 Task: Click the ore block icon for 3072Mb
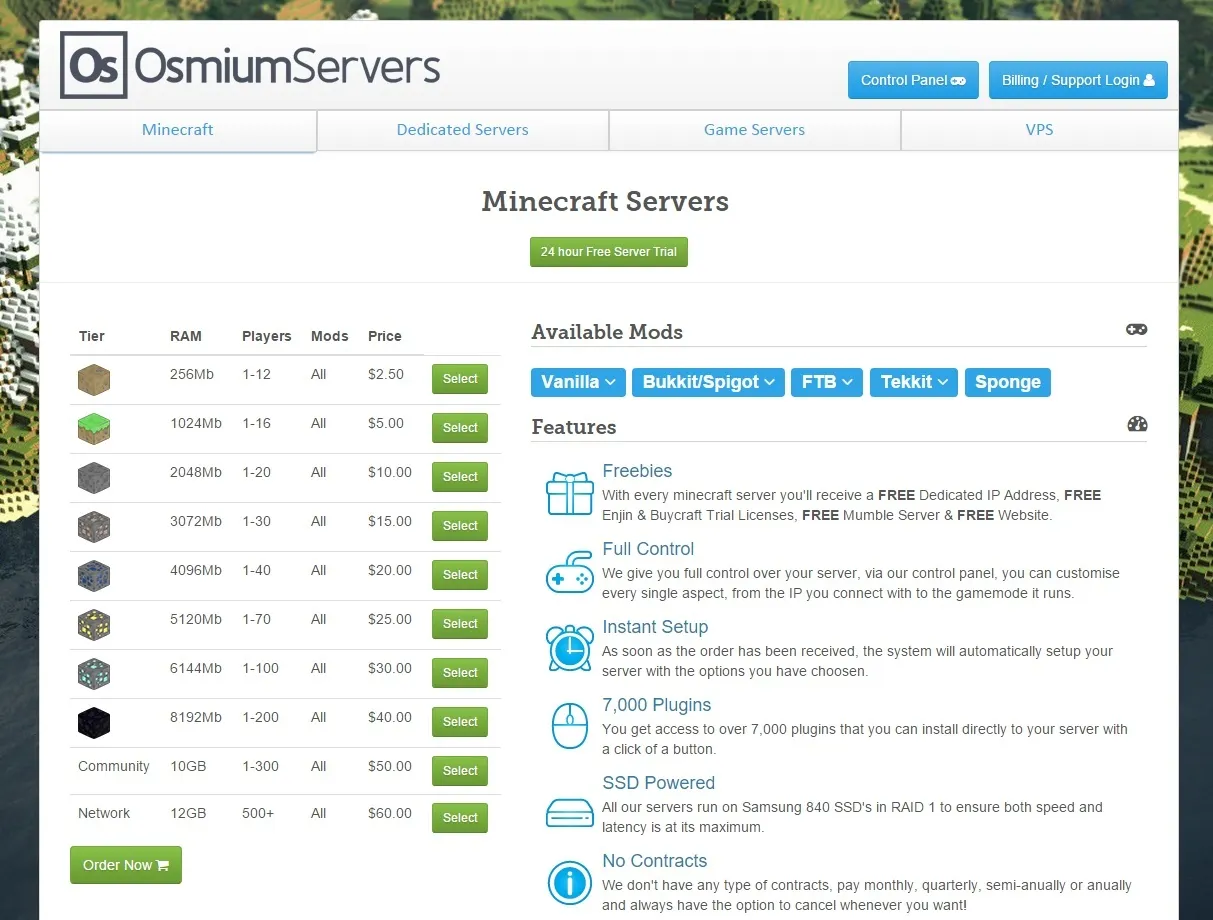94,527
